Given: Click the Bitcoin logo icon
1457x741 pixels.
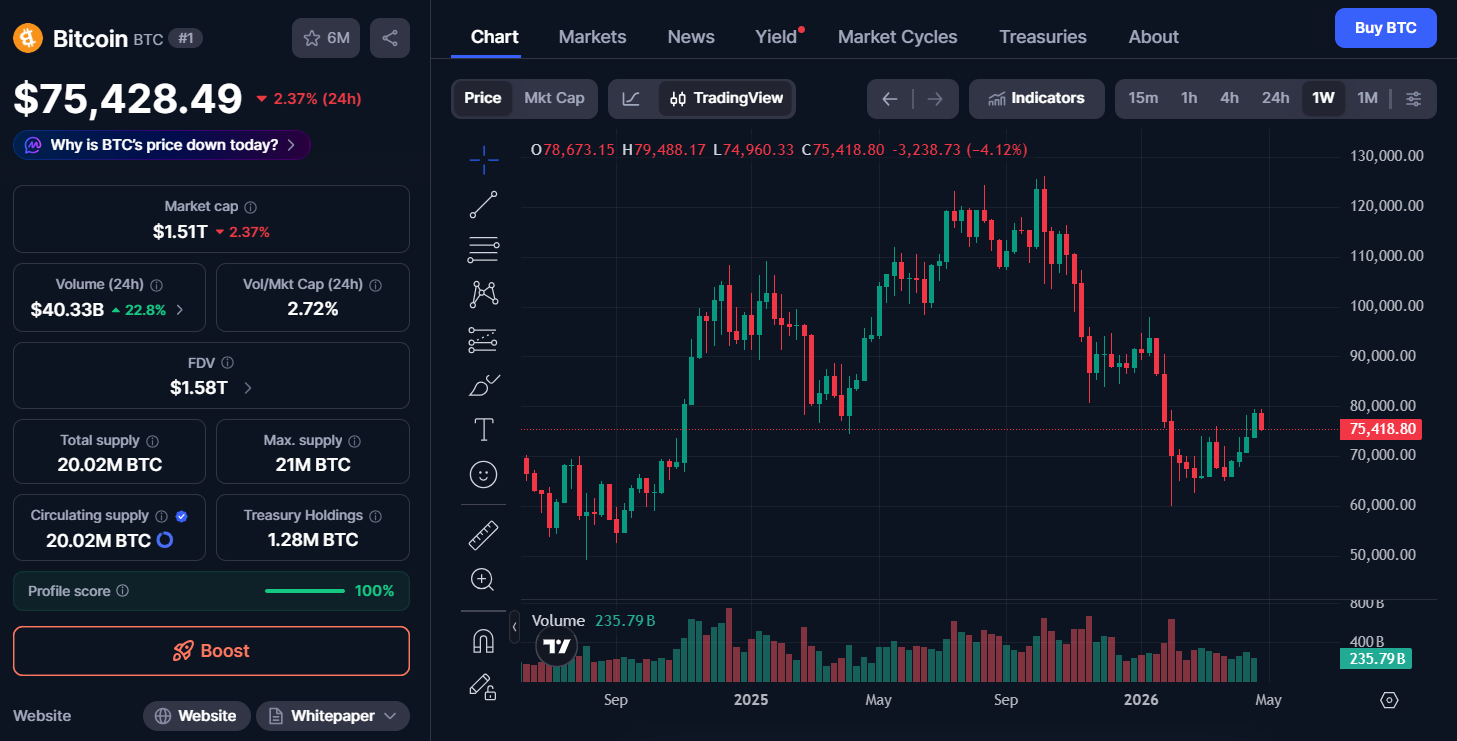Looking at the screenshot, I should pos(28,38).
